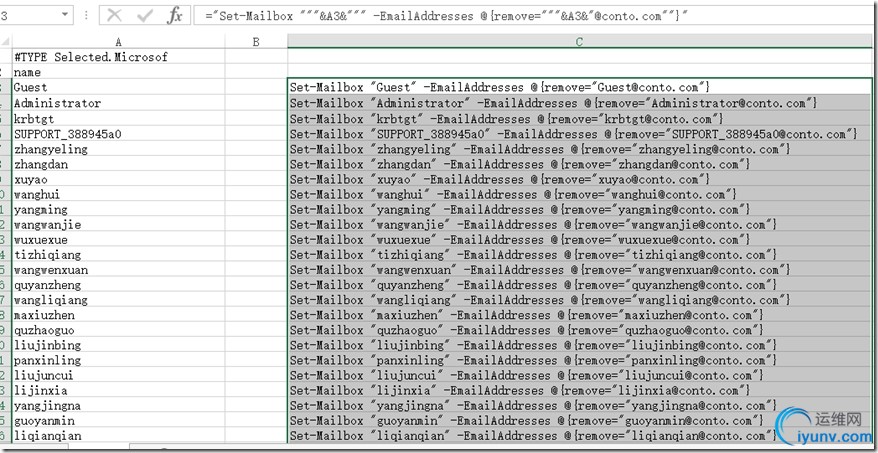Select 'lijinxia' cell in column A
The width and height of the screenshot is (878, 453).
click(119, 390)
